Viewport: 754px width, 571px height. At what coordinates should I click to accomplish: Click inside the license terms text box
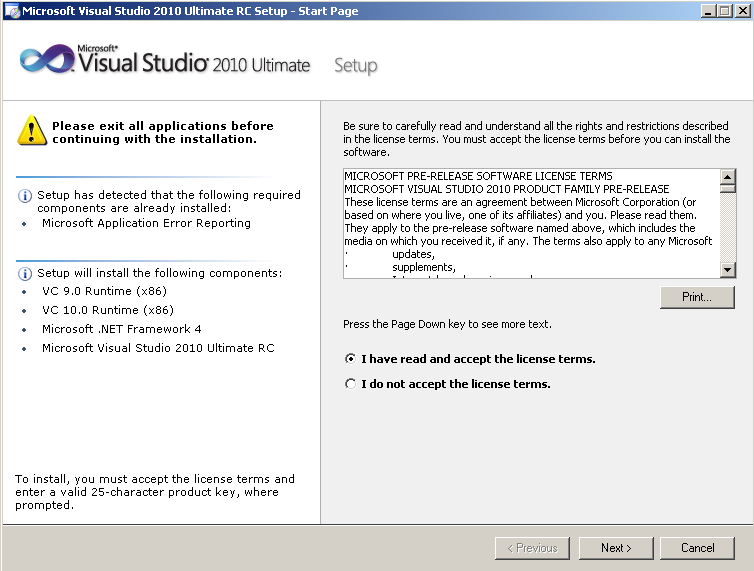click(531, 223)
